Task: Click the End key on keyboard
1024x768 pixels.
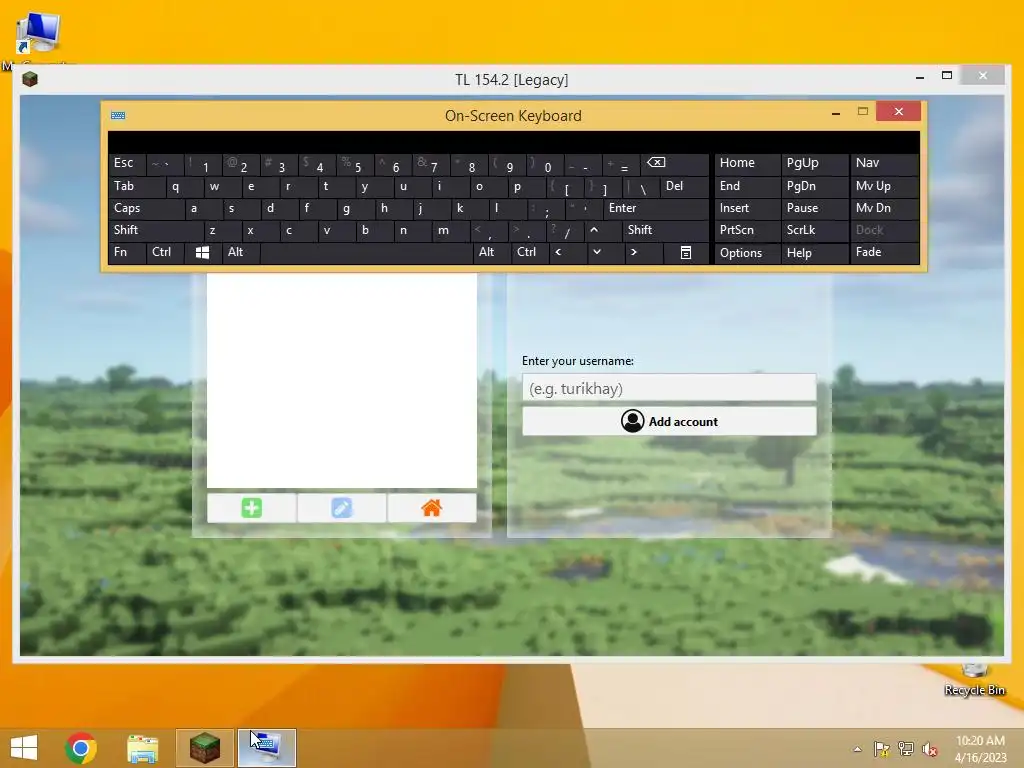Action: [x=747, y=187]
